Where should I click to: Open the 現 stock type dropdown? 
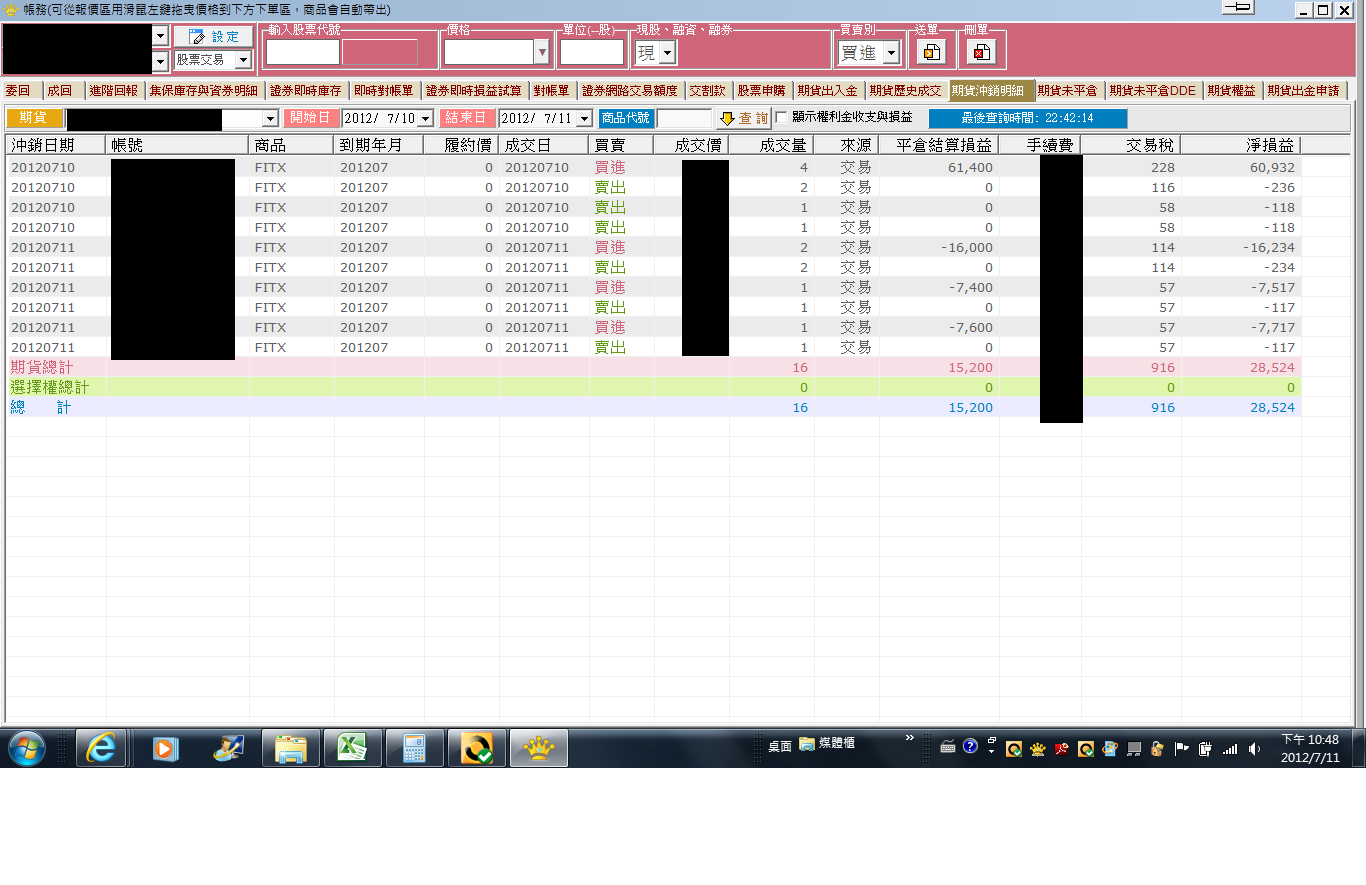point(668,53)
